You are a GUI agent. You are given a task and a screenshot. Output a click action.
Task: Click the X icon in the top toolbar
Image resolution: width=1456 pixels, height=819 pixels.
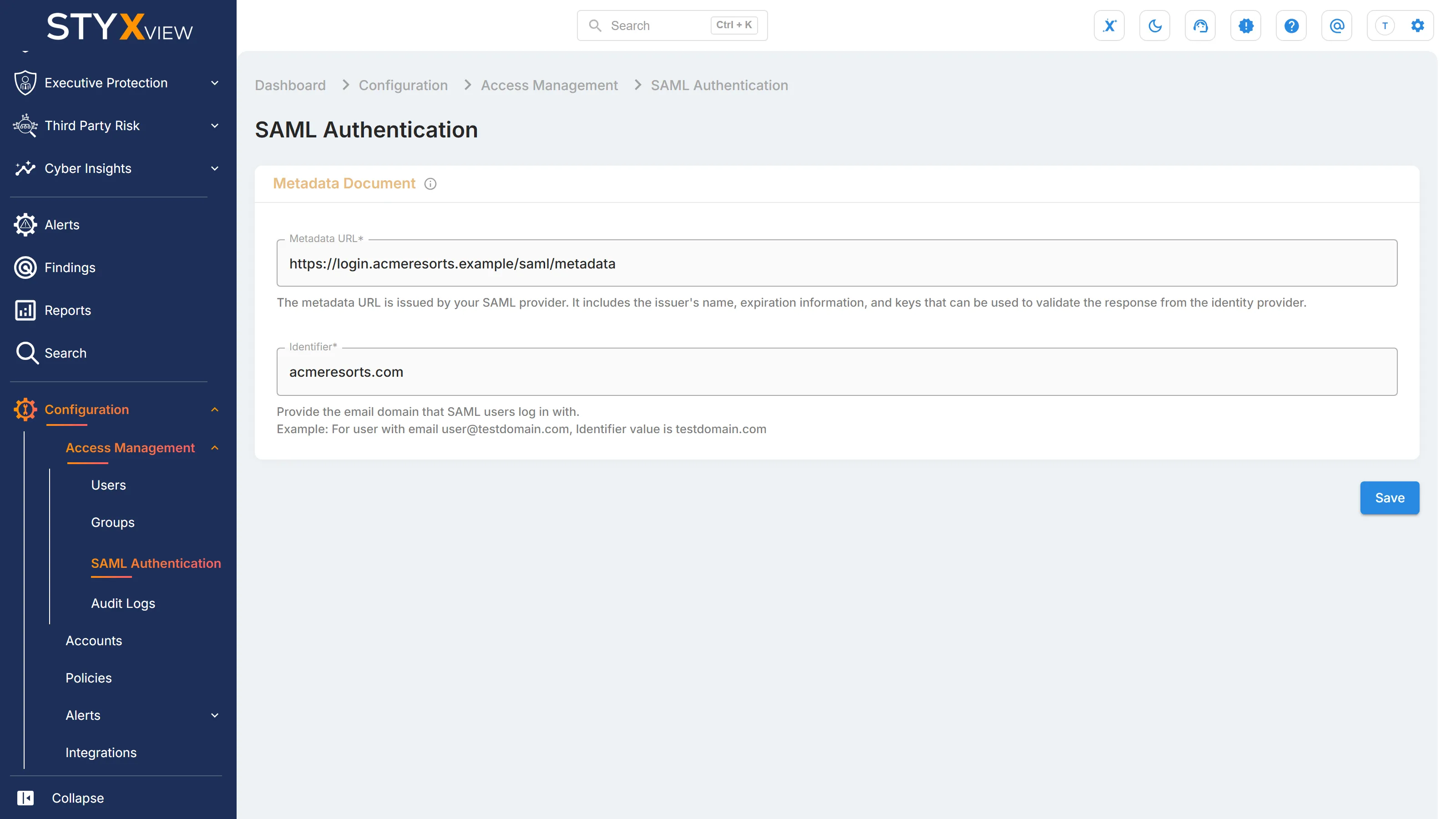click(x=1109, y=26)
